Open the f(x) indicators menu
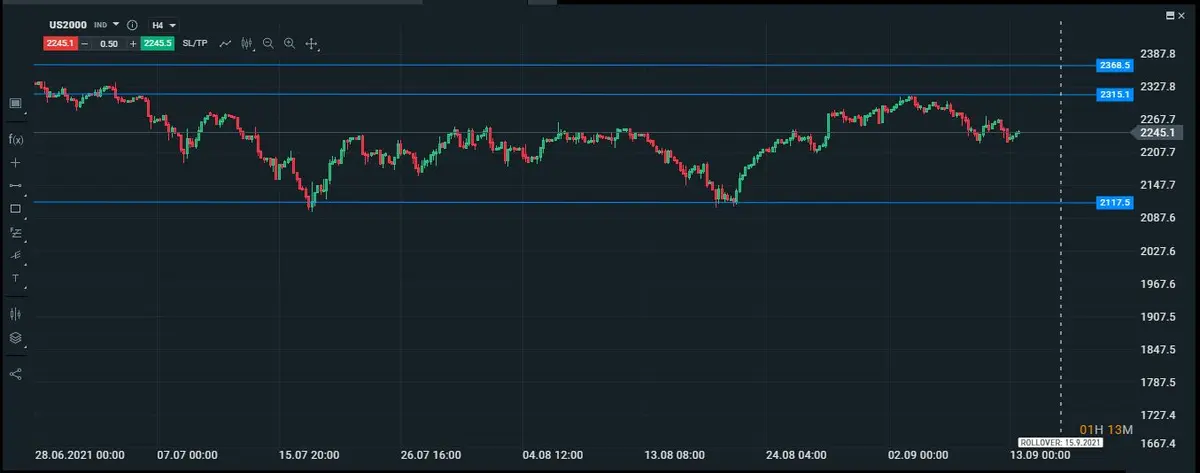The height and width of the screenshot is (473, 1200). click(15, 139)
